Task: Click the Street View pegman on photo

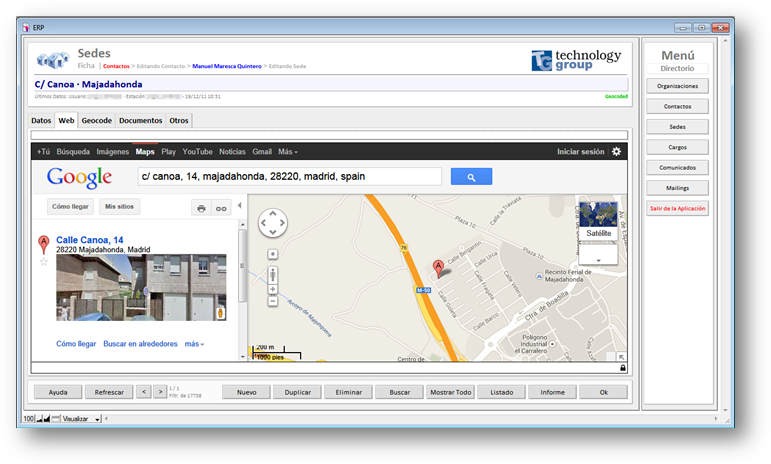Action: click(220, 313)
